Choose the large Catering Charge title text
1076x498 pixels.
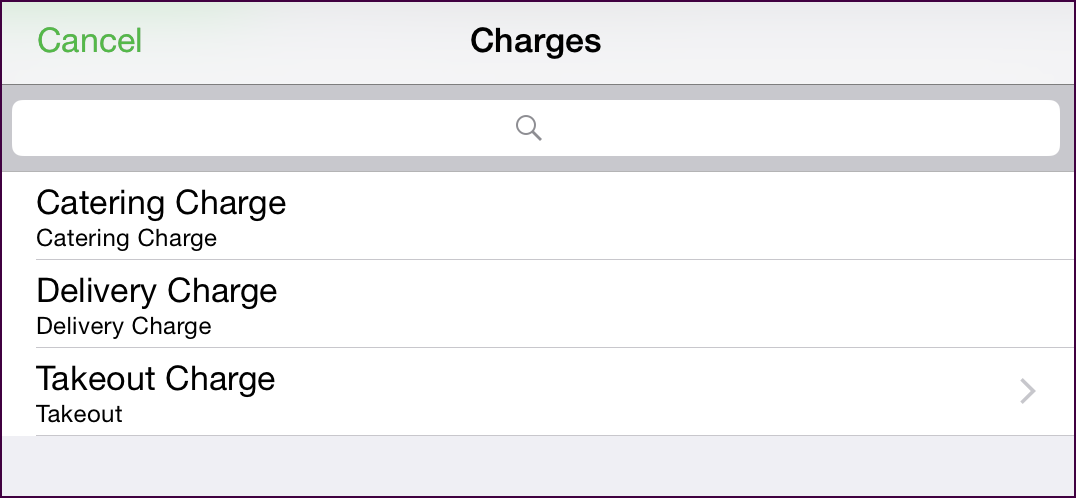point(161,203)
